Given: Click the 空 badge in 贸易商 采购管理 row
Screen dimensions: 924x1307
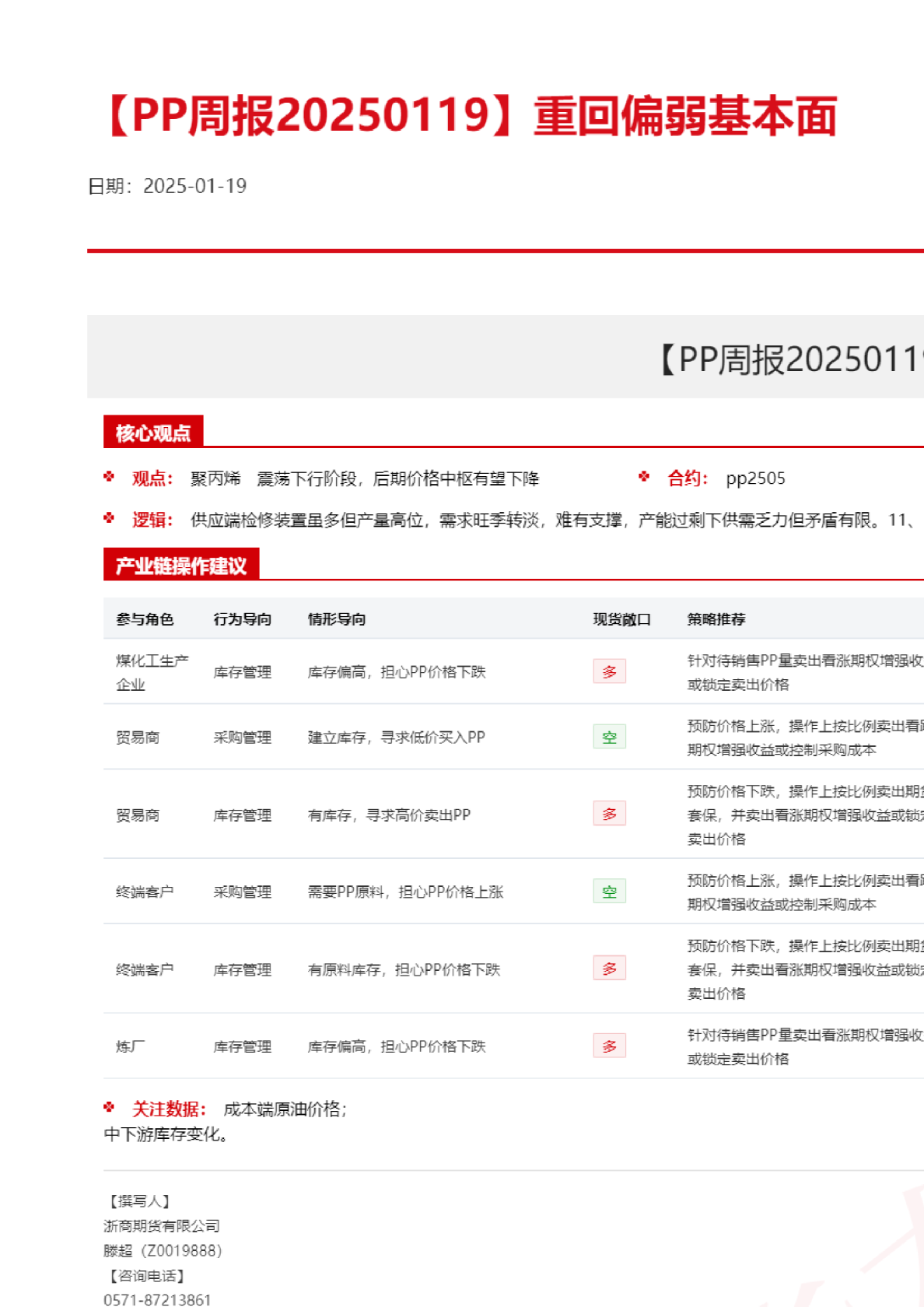Looking at the screenshot, I should coord(609,737).
